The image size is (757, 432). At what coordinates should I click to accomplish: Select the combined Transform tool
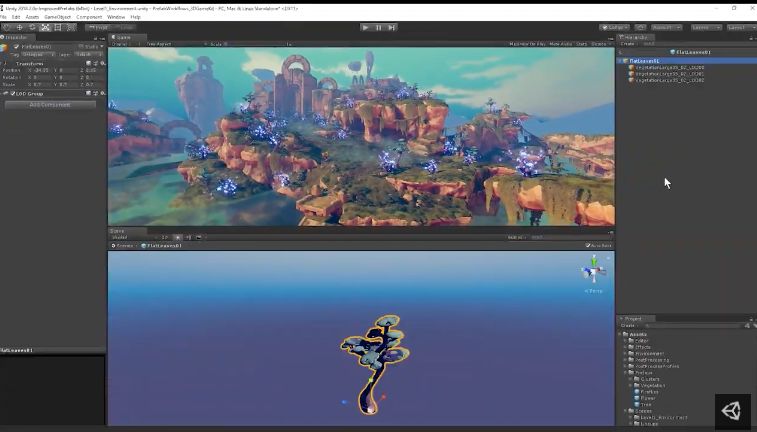point(70,28)
